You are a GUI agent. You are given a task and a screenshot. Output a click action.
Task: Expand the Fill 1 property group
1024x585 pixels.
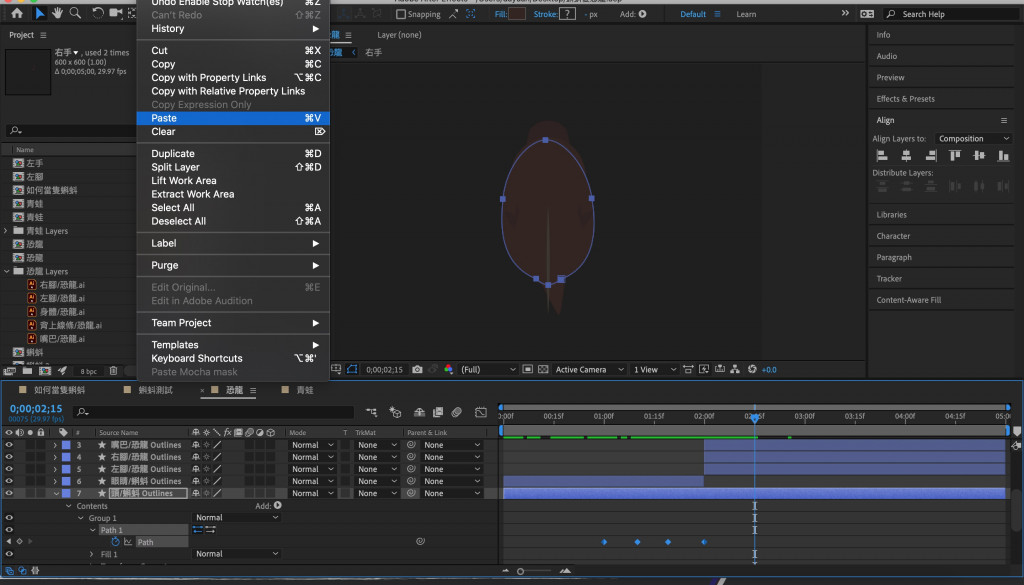coord(93,554)
